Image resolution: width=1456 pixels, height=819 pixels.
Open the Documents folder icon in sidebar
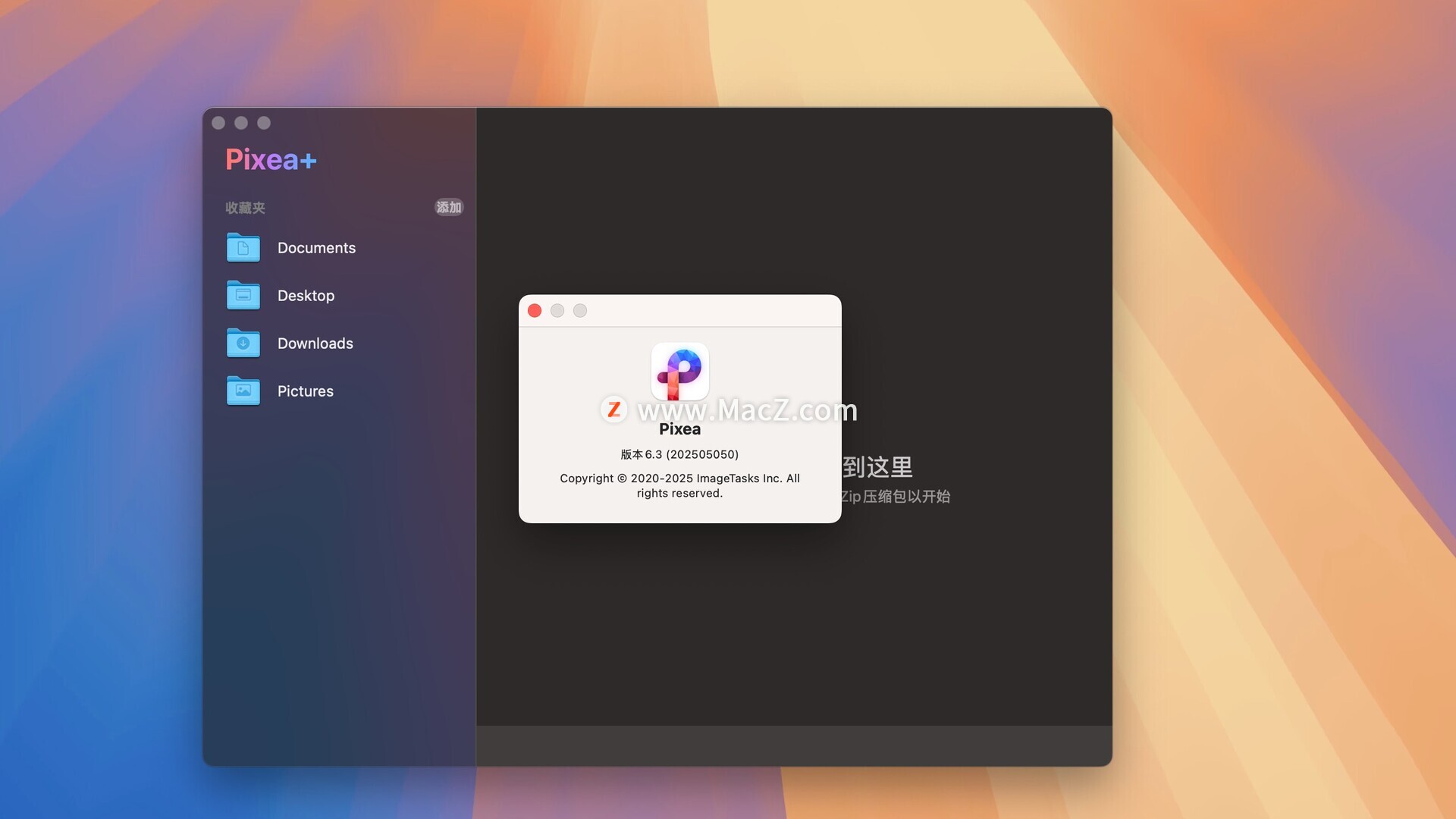[x=243, y=248]
